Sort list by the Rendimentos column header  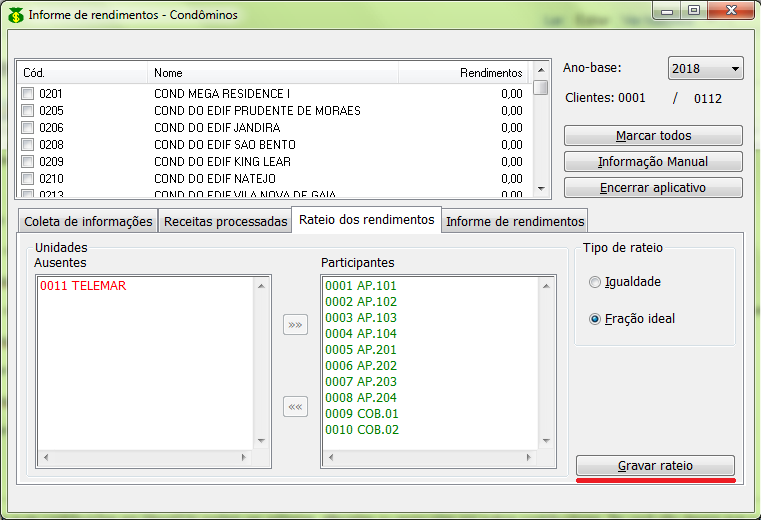click(x=464, y=73)
